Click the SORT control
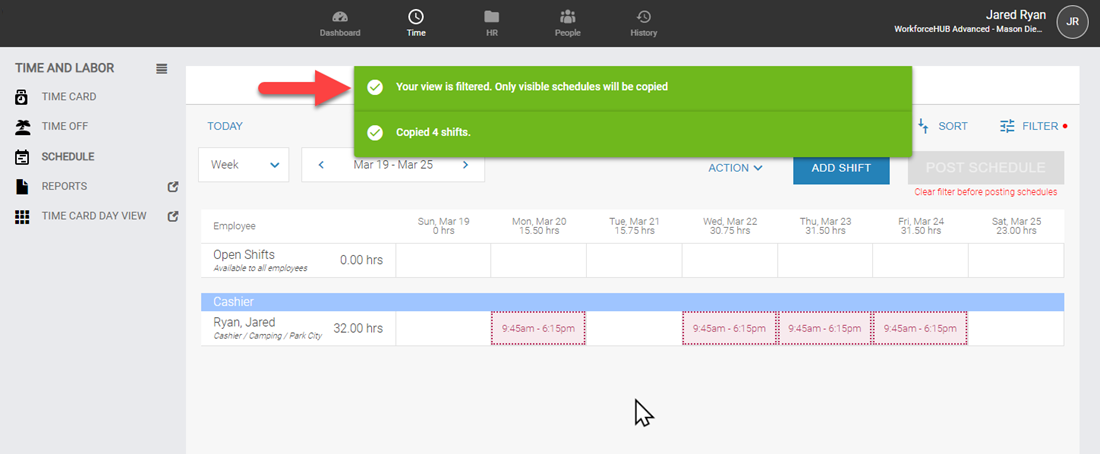The image size is (1100, 454). tap(943, 127)
